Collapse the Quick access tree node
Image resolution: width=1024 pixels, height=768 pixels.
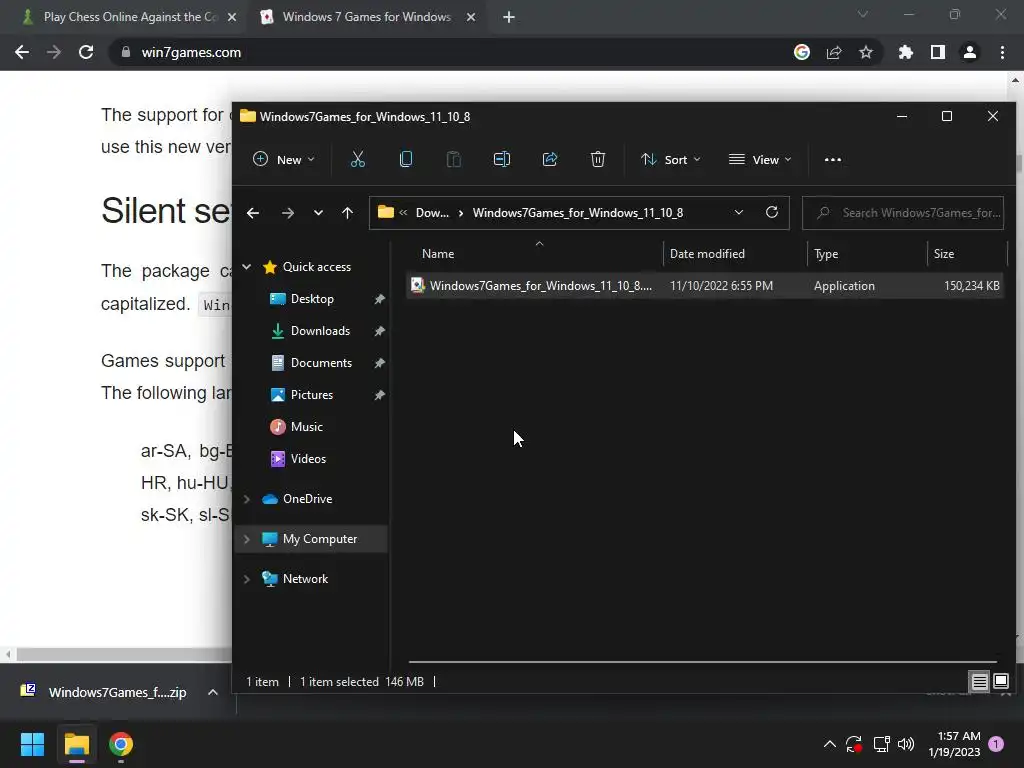pos(247,266)
